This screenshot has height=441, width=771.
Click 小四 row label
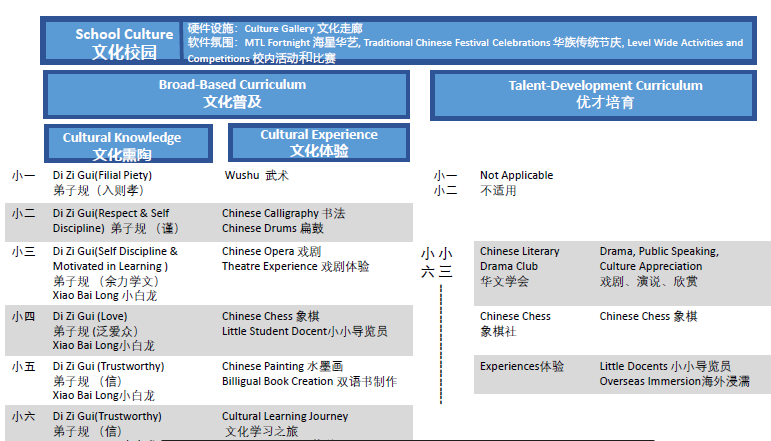[x=24, y=317]
